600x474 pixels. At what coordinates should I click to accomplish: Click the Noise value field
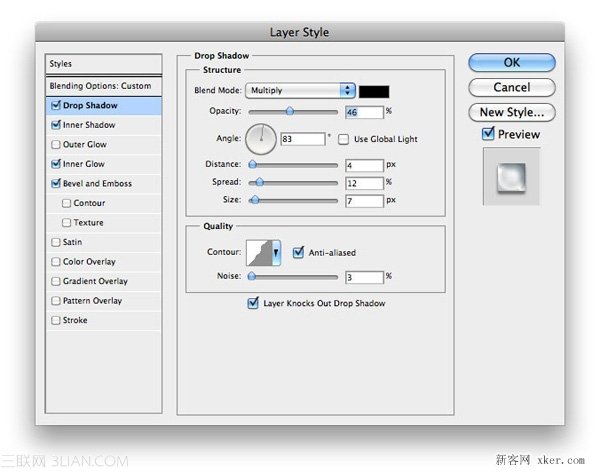point(364,277)
